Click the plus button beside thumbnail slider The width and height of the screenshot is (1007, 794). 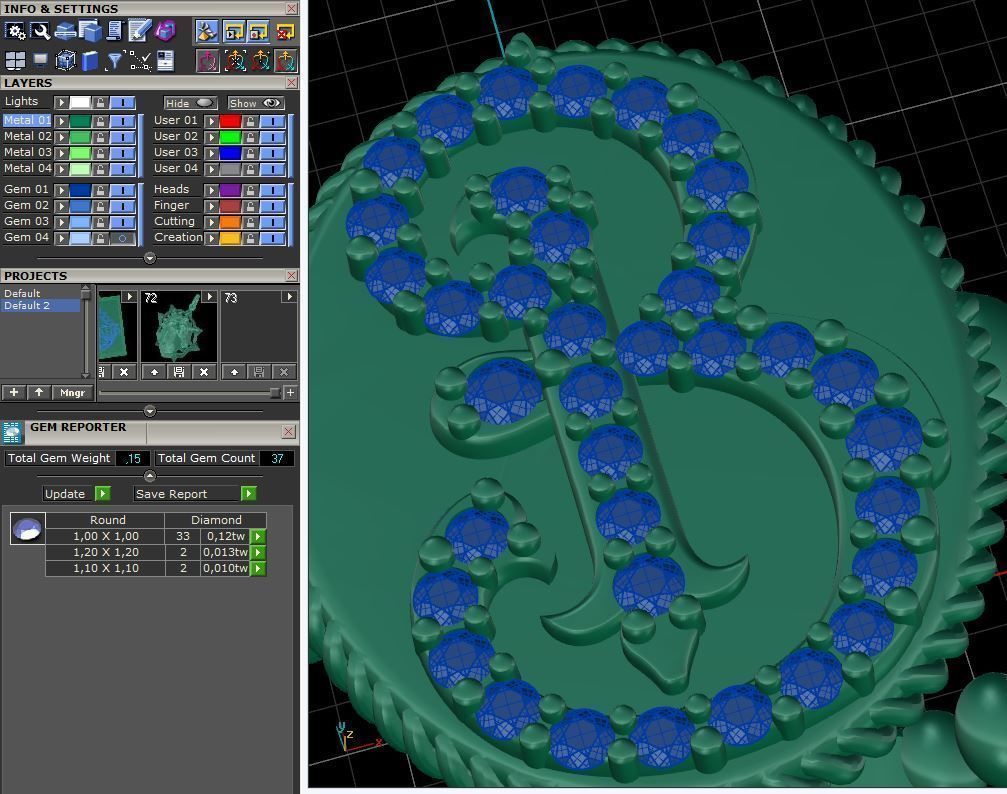pos(290,392)
